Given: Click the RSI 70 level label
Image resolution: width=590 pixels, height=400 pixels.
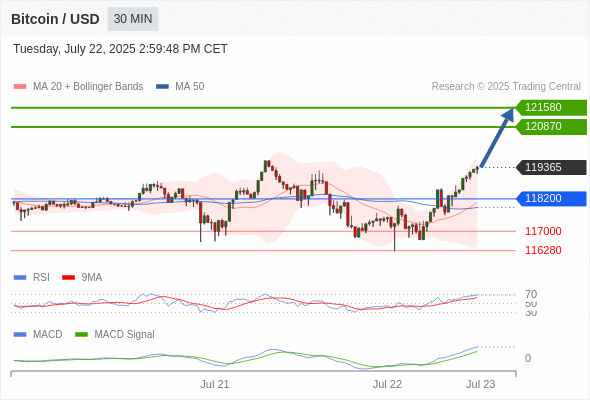Looking at the screenshot, I should point(531,294).
